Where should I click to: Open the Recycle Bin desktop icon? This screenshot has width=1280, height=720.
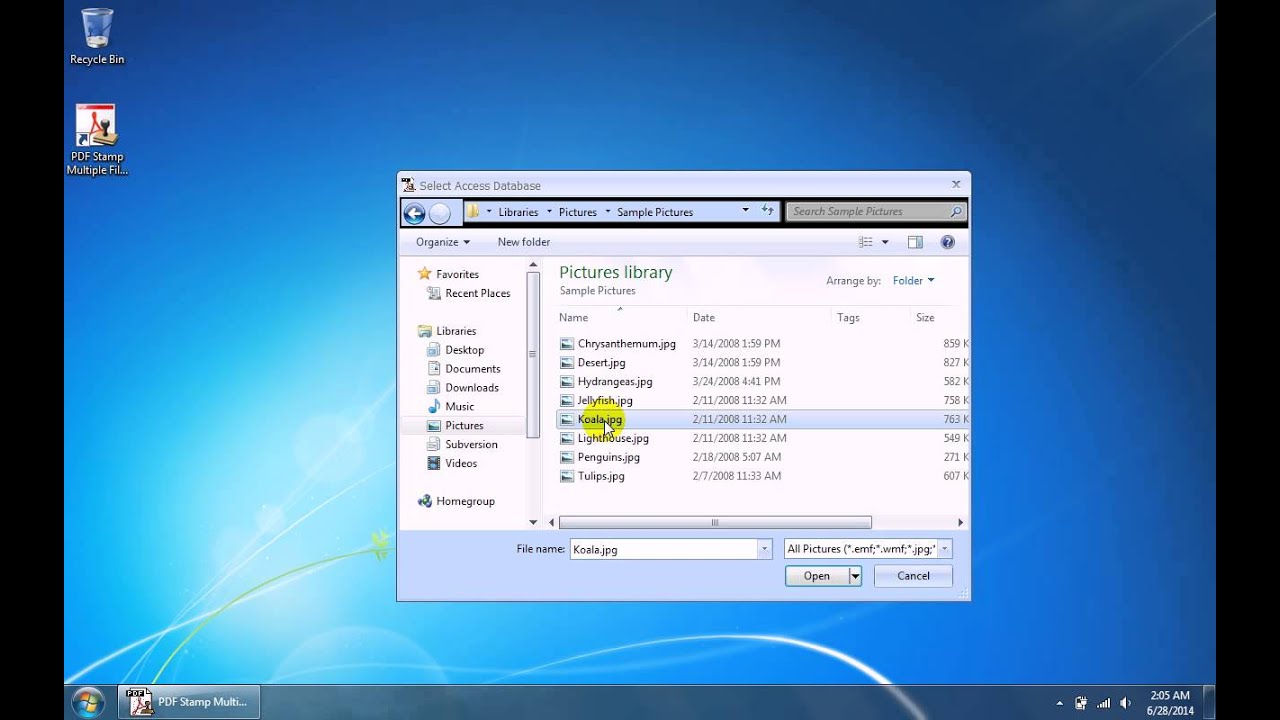click(x=97, y=36)
